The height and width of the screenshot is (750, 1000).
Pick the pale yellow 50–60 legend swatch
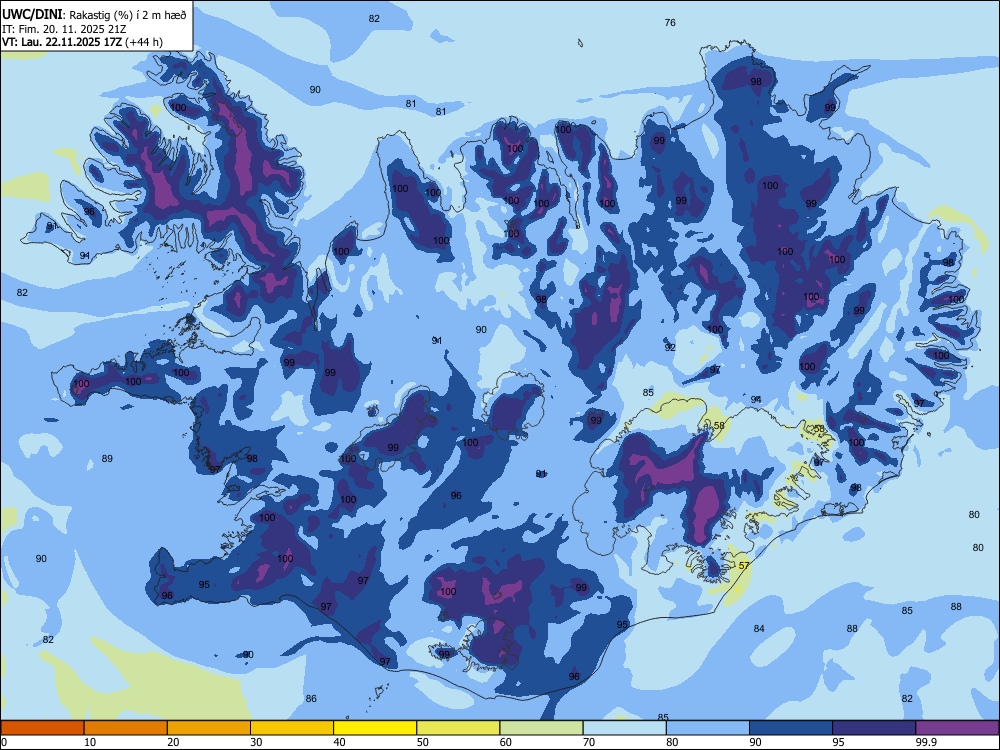(x=458, y=728)
